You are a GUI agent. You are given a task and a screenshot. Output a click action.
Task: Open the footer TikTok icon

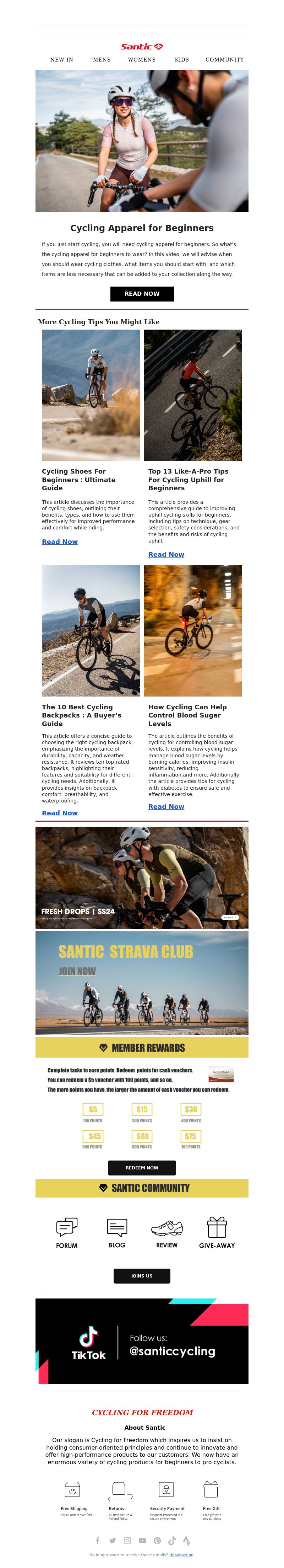(172, 1540)
